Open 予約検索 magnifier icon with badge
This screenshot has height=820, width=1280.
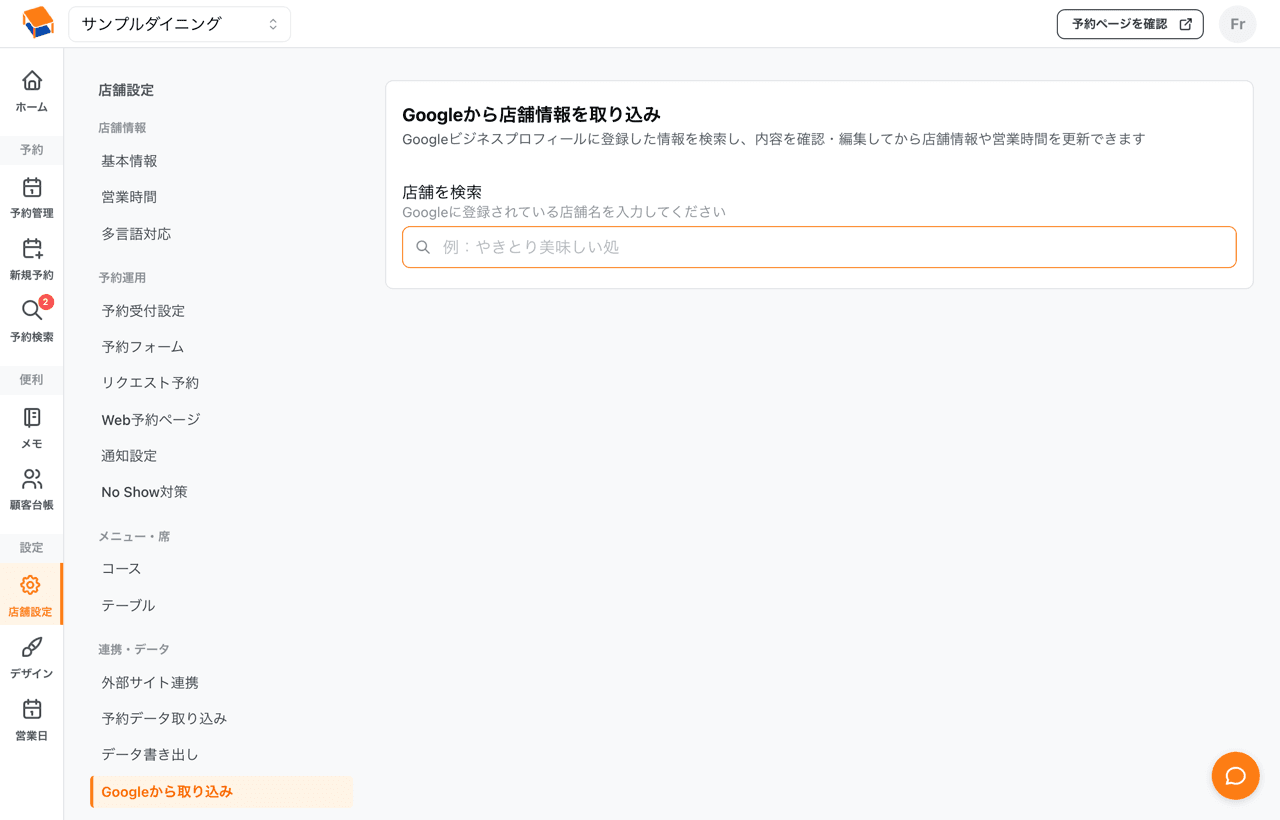[x=32, y=310]
